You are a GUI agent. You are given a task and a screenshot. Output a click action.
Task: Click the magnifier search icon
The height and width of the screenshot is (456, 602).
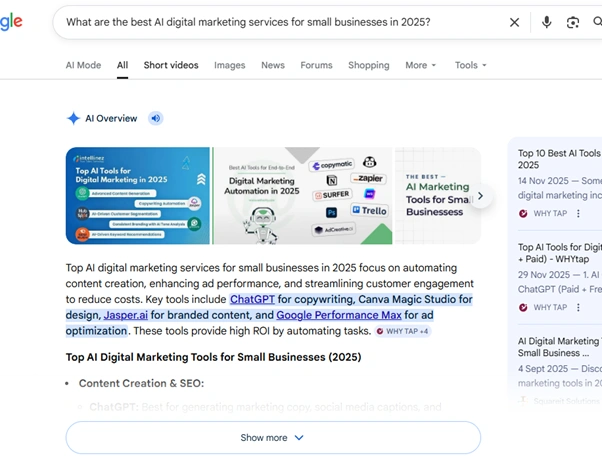tap(598, 22)
